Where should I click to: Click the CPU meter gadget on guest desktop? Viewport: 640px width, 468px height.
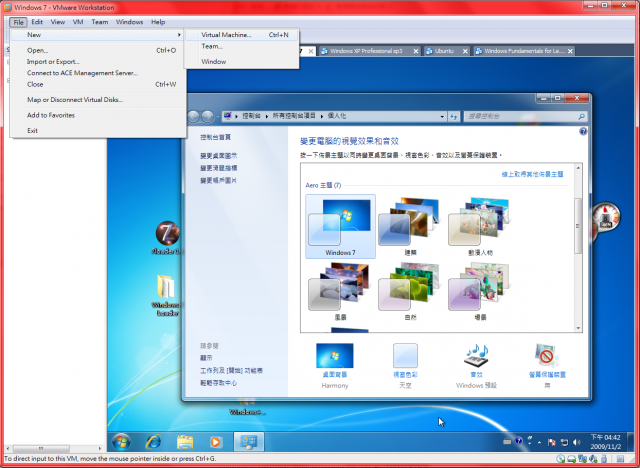(x=605, y=218)
